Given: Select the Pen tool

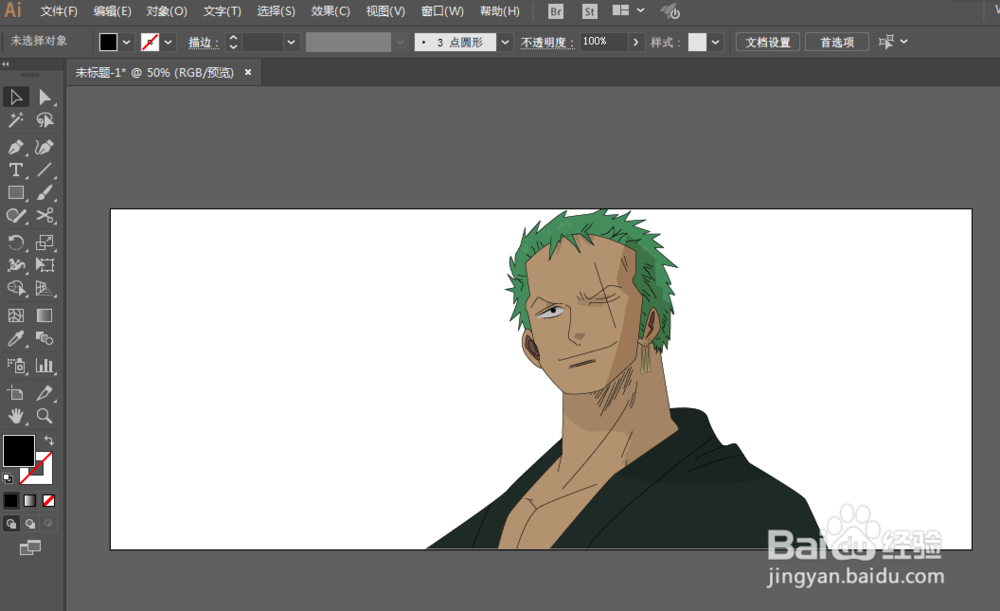Looking at the screenshot, I should tap(15, 146).
